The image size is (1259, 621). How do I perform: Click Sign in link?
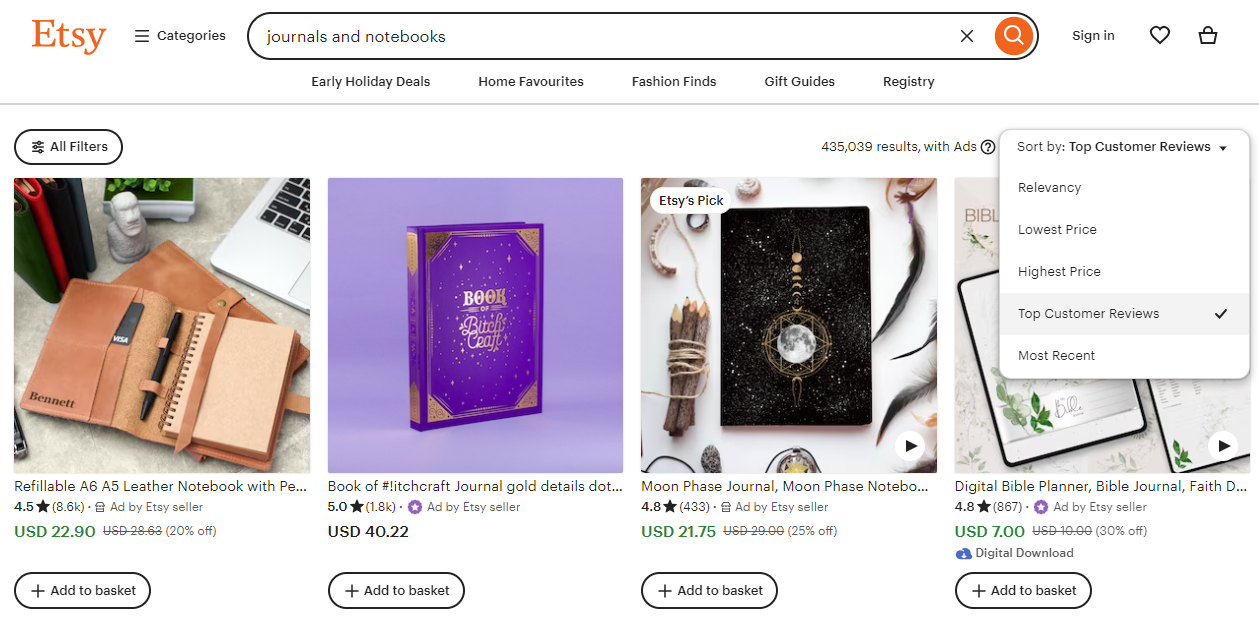1093,36
